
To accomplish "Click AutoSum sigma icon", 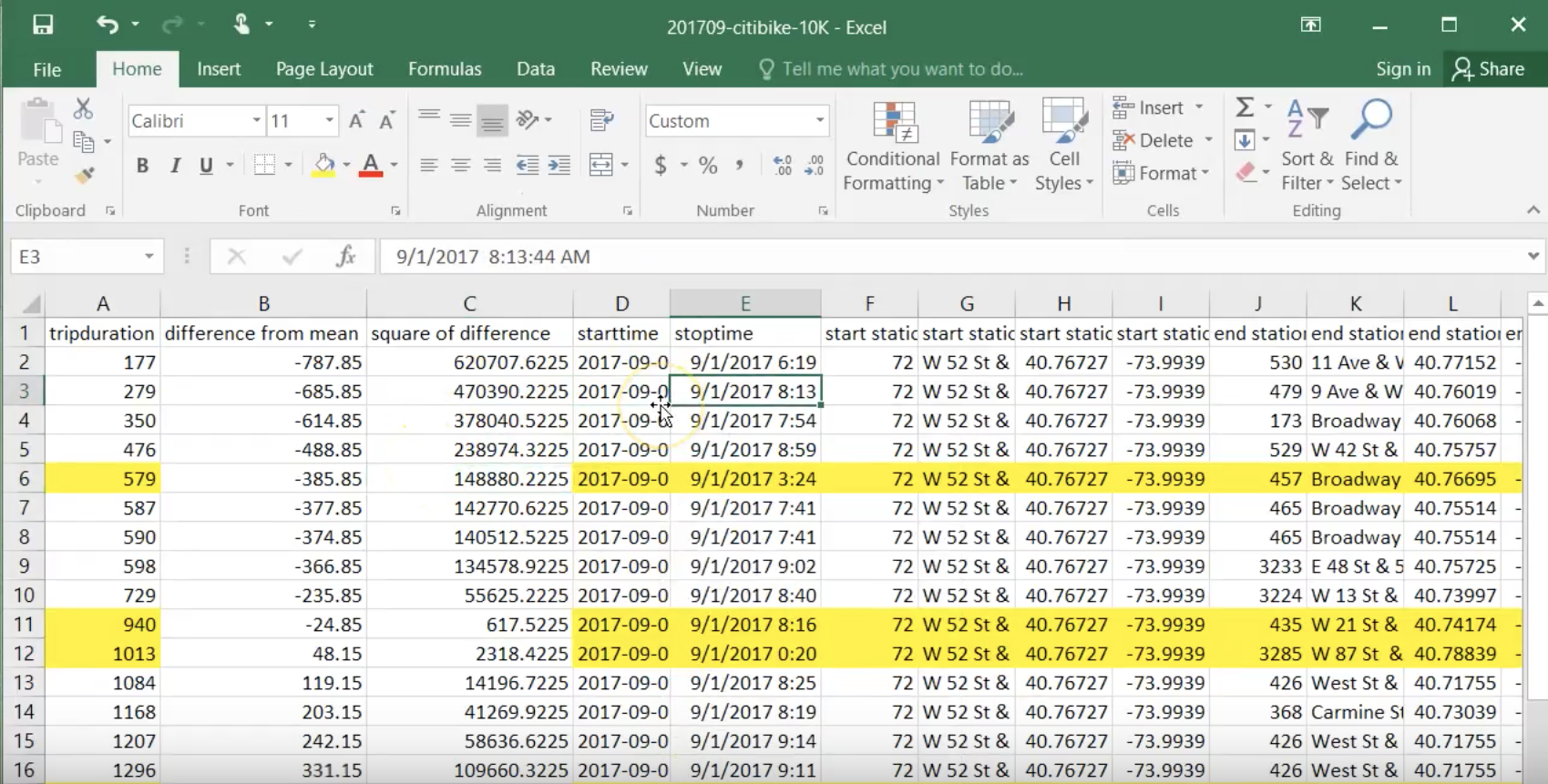I will pos(1245,107).
